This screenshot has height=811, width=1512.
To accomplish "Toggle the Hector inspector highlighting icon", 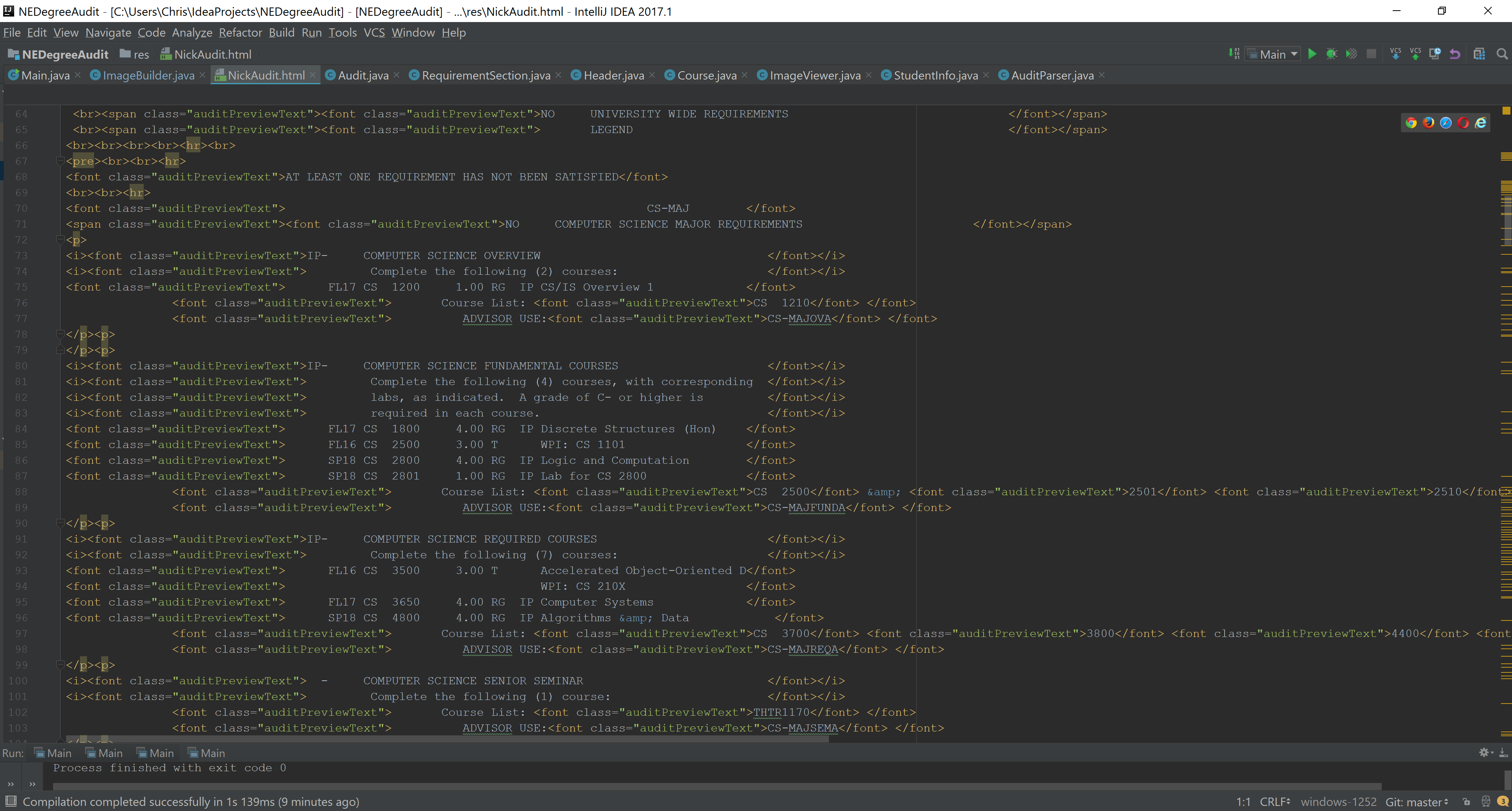I will [1486, 802].
